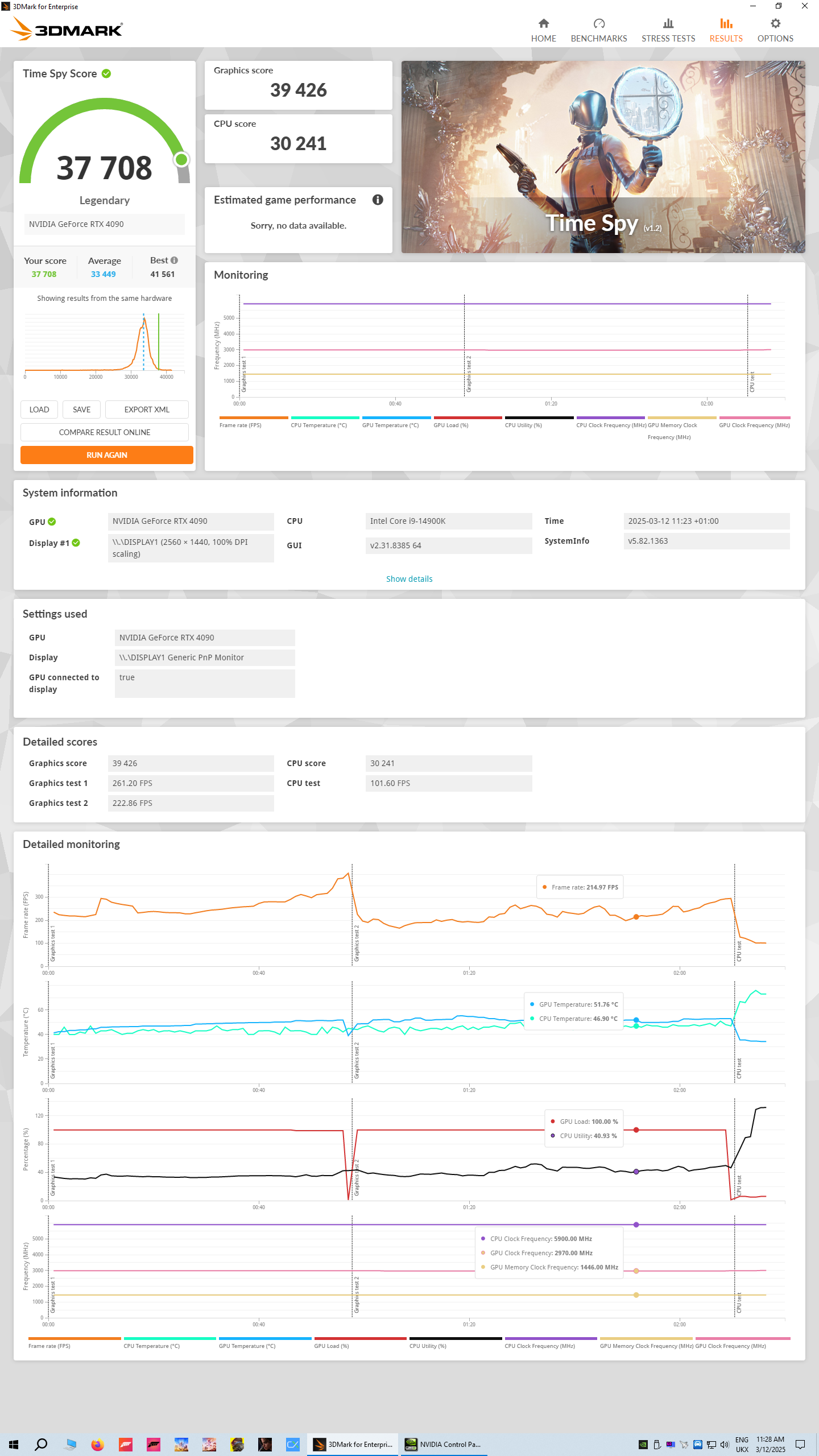Image resolution: width=819 pixels, height=1456 pixels.
Task: Select the RESULTS tab icon
Action: [x=726, y=23]
